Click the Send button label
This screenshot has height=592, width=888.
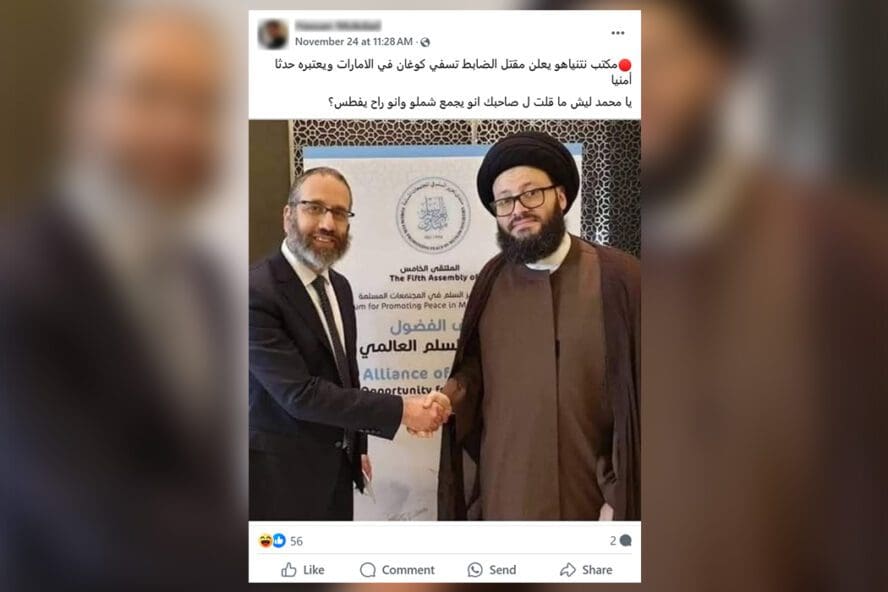tap(502, 570)
